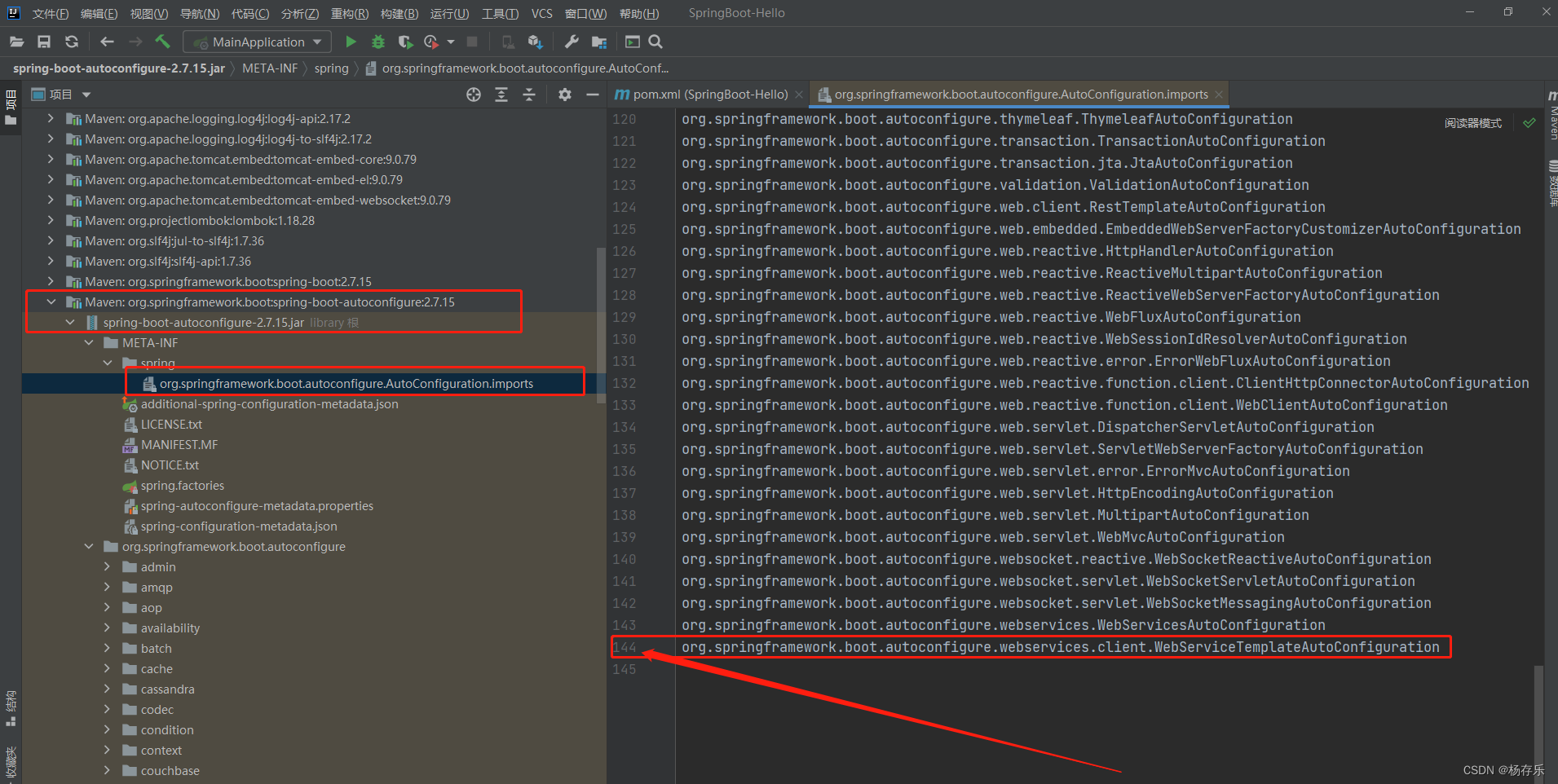Image resolution: width=1558 pixels, height=784 pixels.
Task: Open the 导航(N) menu
Action: pyautogui.click(x=200, y=13)
